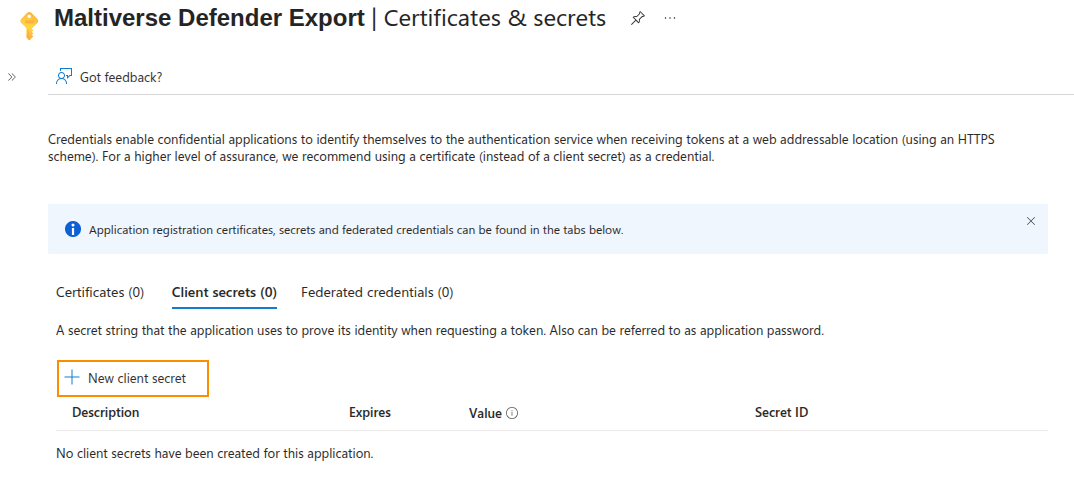Click the feedback person icon
This screenshot has width=1074, height=490.
point(64,77)
